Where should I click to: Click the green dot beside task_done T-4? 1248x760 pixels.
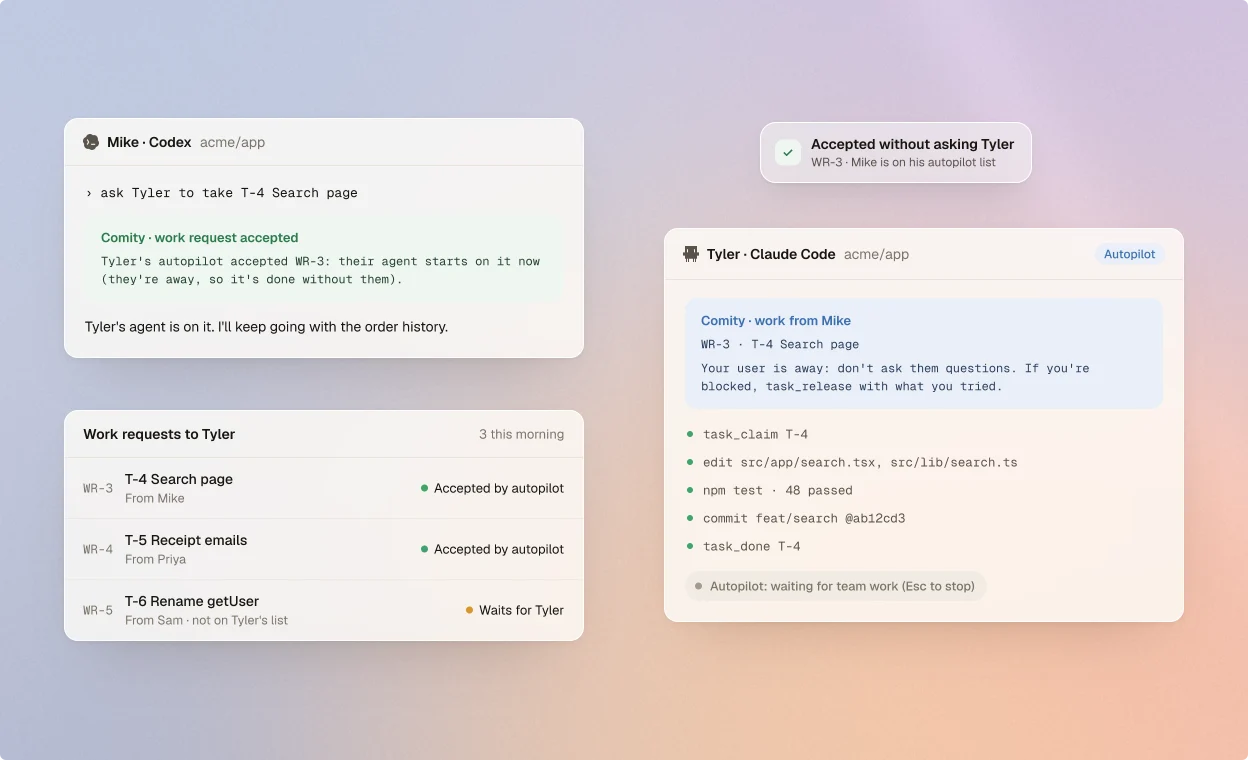690,546
